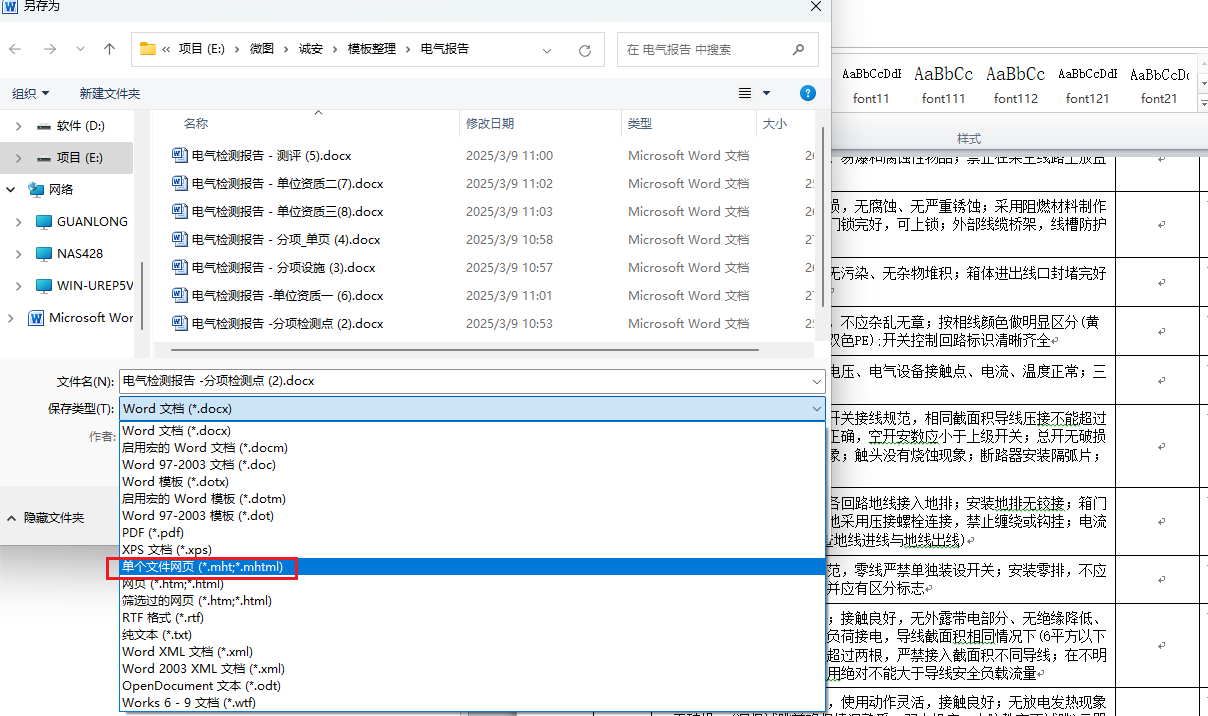Choose 单个文件网页 (*.mht;*.mhtml)
Viewport: 1208px width, 716px height.
coord(472,567)
